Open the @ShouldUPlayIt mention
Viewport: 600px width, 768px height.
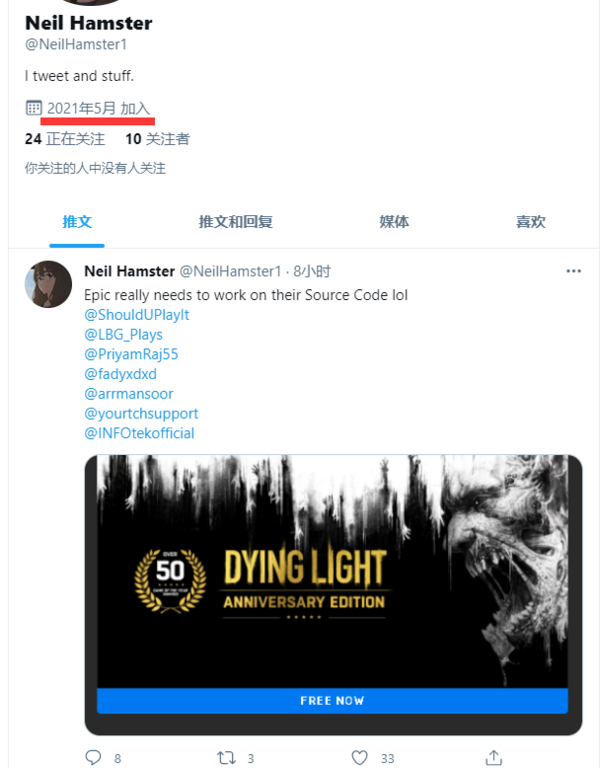[x=137, y=314]
